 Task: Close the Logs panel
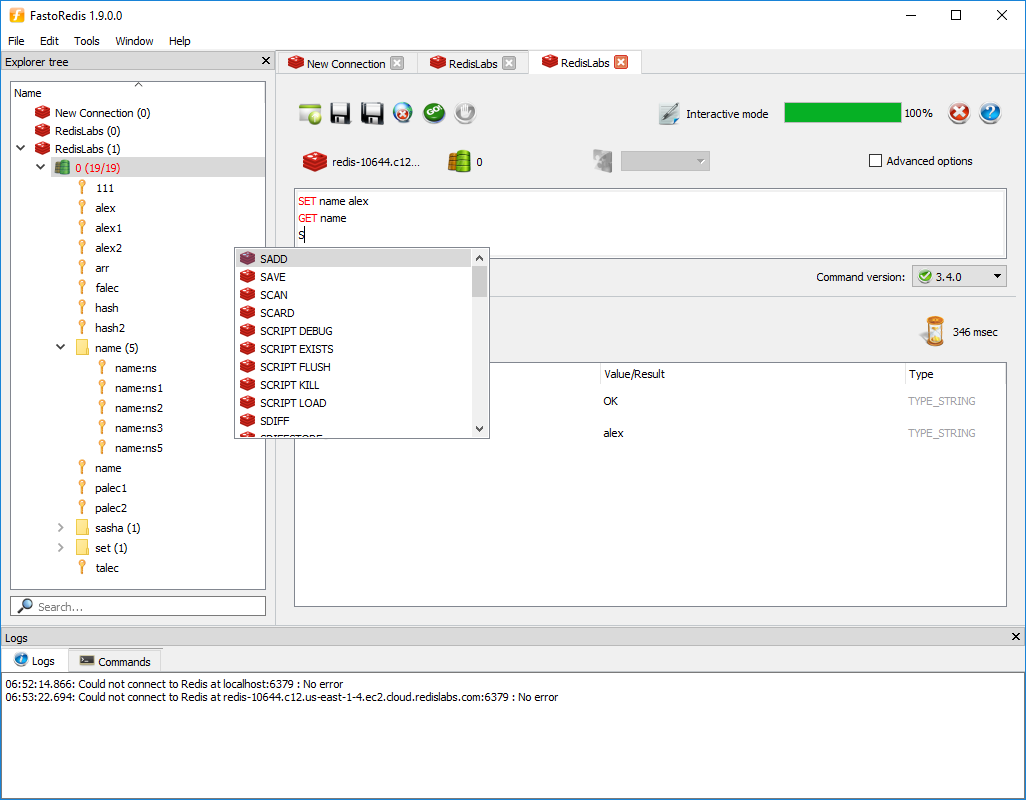tap(1016, 636)
